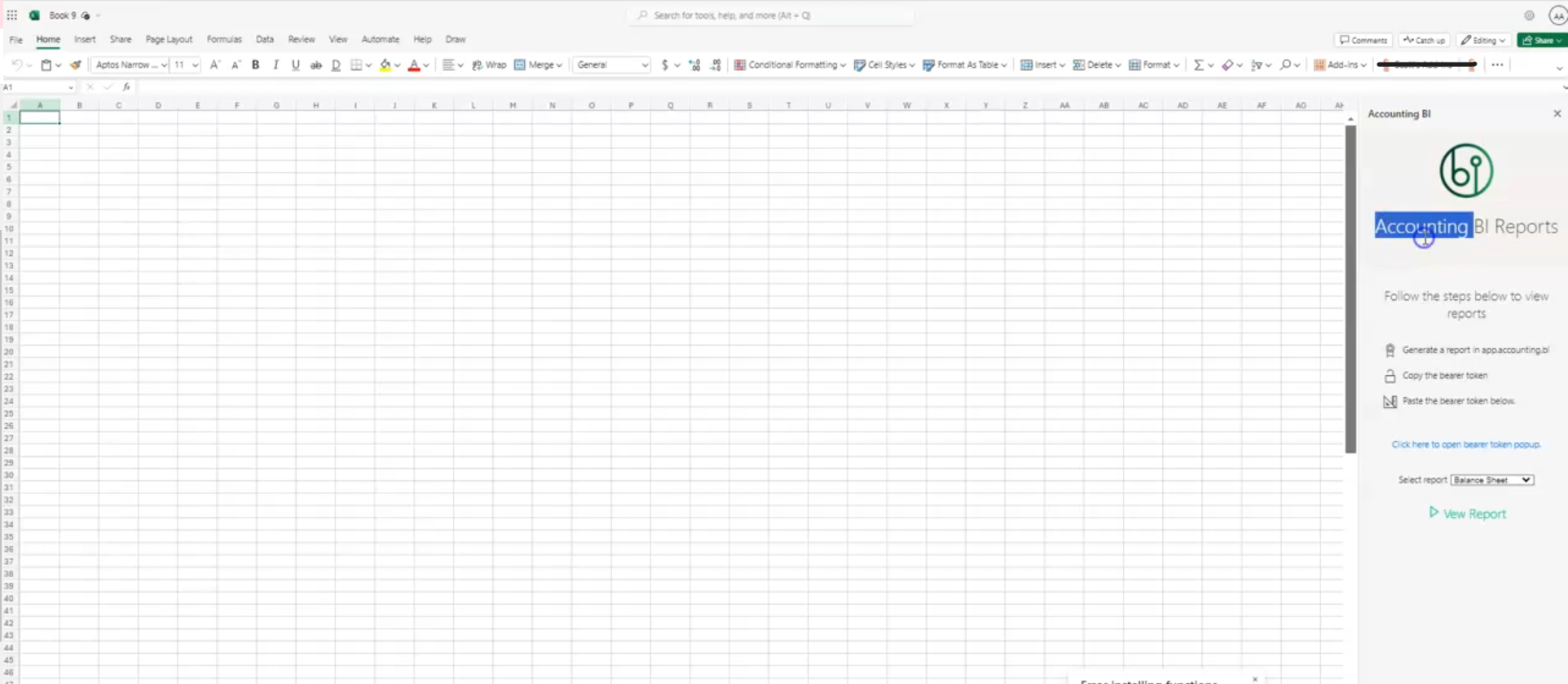Click the View Report button

click(1467, 514)
